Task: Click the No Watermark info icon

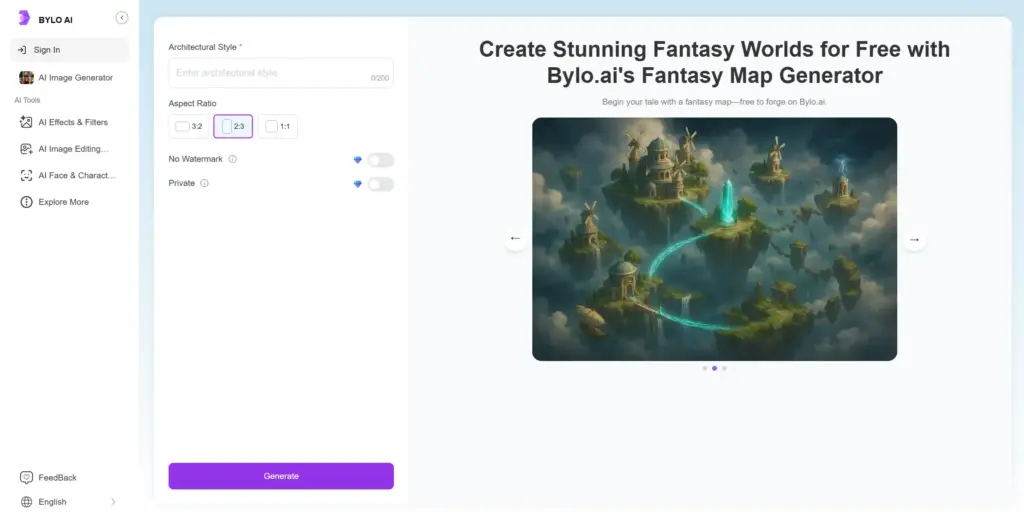Action: pyautogui.click(x=232, y=159)
